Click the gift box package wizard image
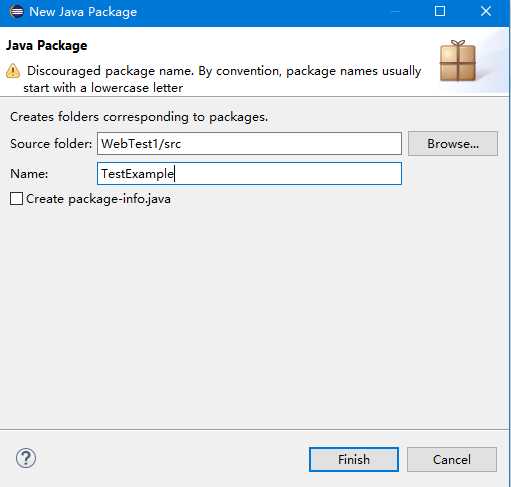 [x=458, y=61]
